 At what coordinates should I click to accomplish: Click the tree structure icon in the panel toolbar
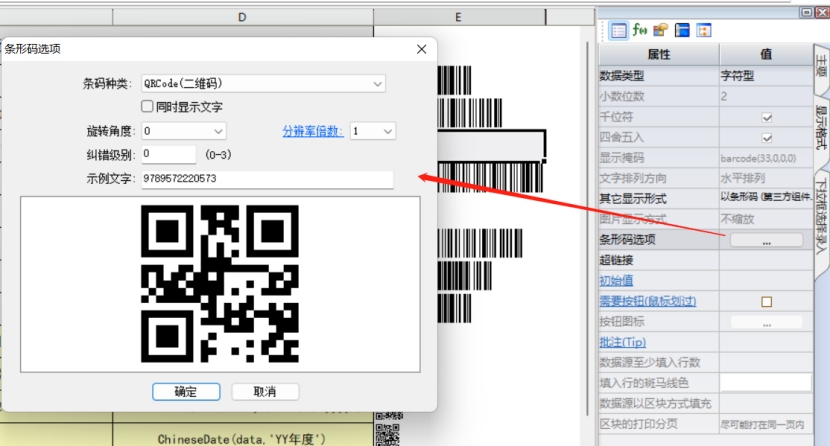pos(703,30)
